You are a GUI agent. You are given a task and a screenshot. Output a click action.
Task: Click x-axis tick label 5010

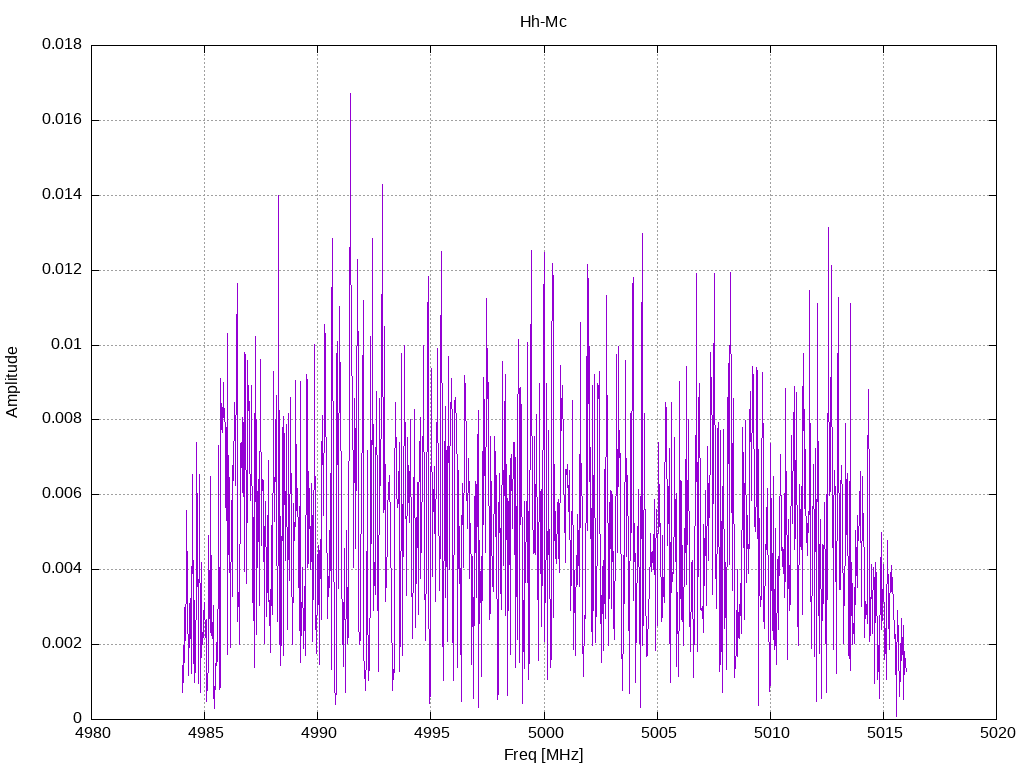(x=771, y=733)
